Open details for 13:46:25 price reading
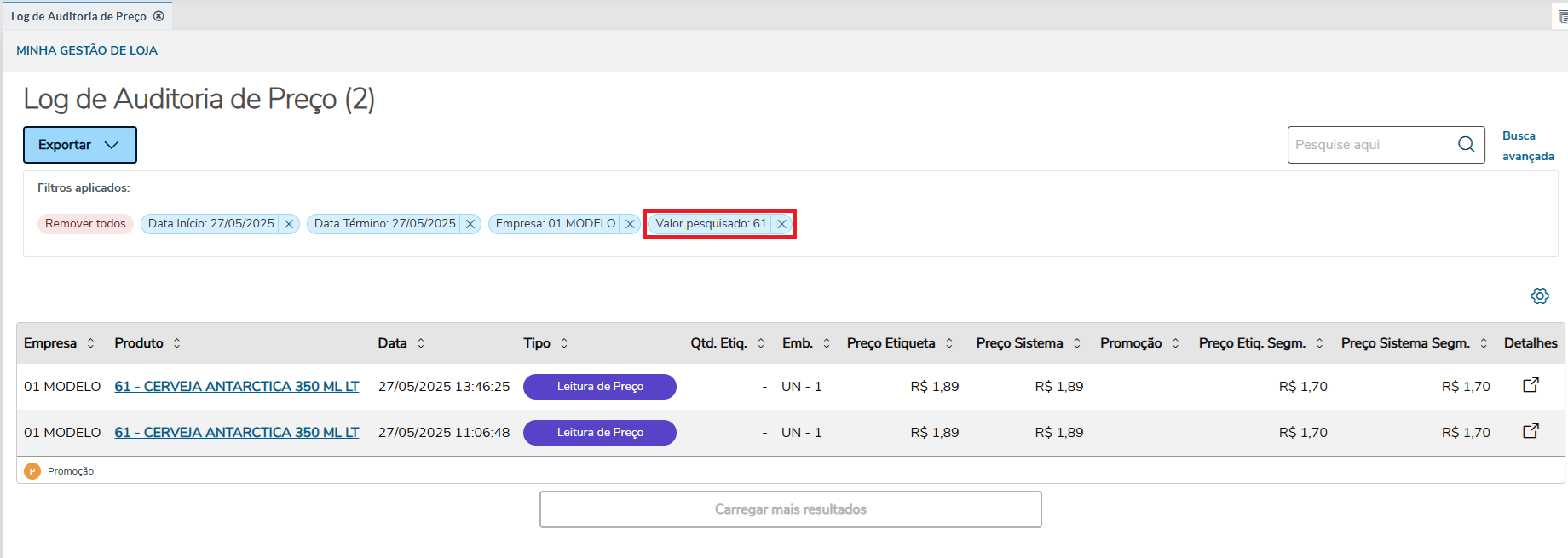This screenshot has height=558, width=1568. coord(1531,385)
